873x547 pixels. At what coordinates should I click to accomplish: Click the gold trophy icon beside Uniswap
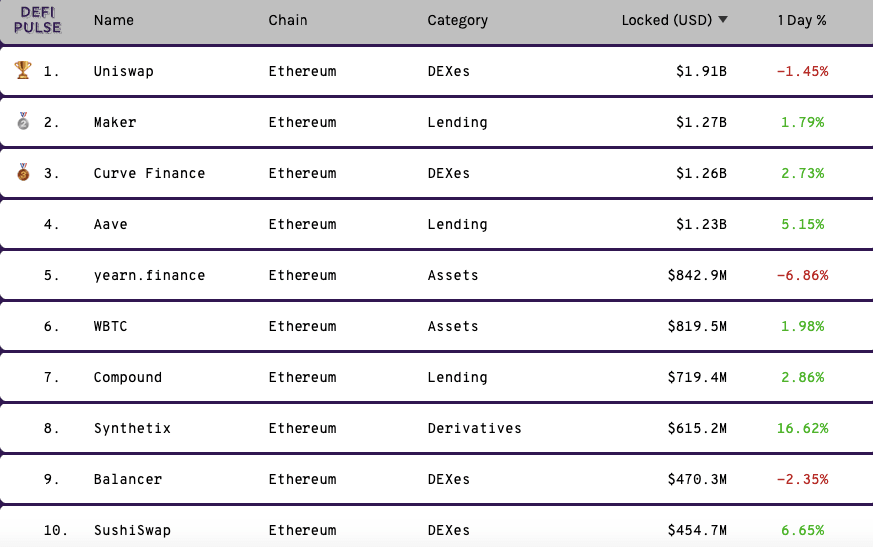click(23, 71)
